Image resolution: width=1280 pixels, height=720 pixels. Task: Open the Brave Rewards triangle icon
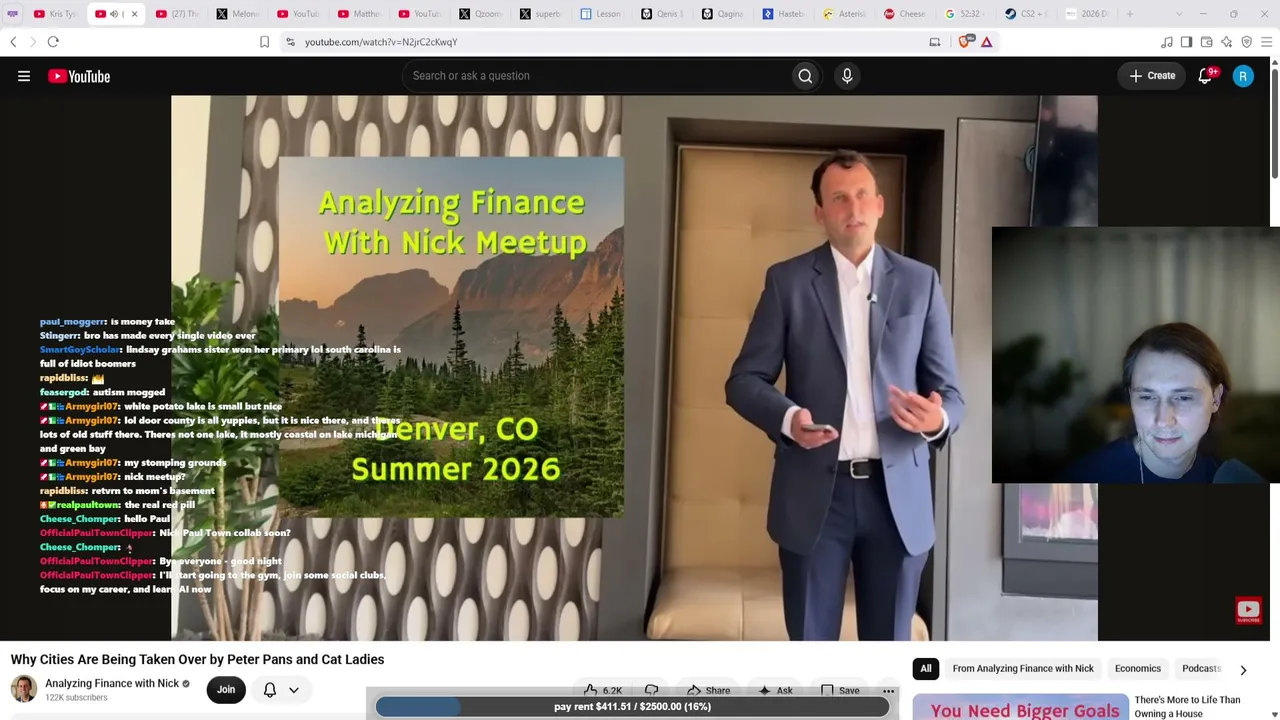[986, 42]
